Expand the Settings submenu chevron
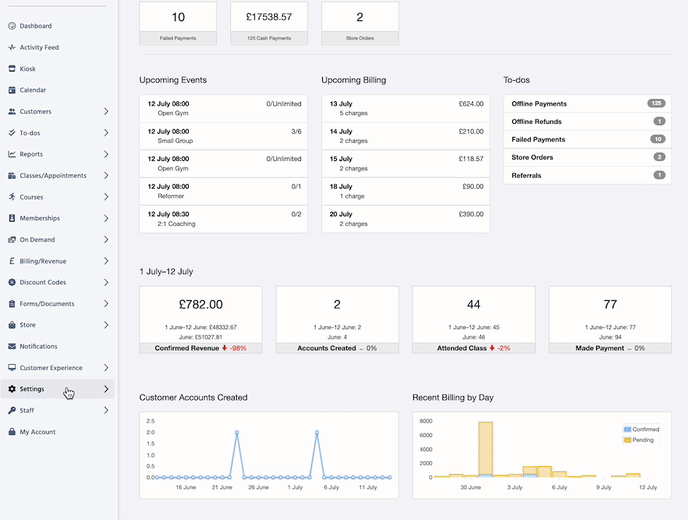Image resolution: width=688 pixels, height=520 pixels. [106, 389]
